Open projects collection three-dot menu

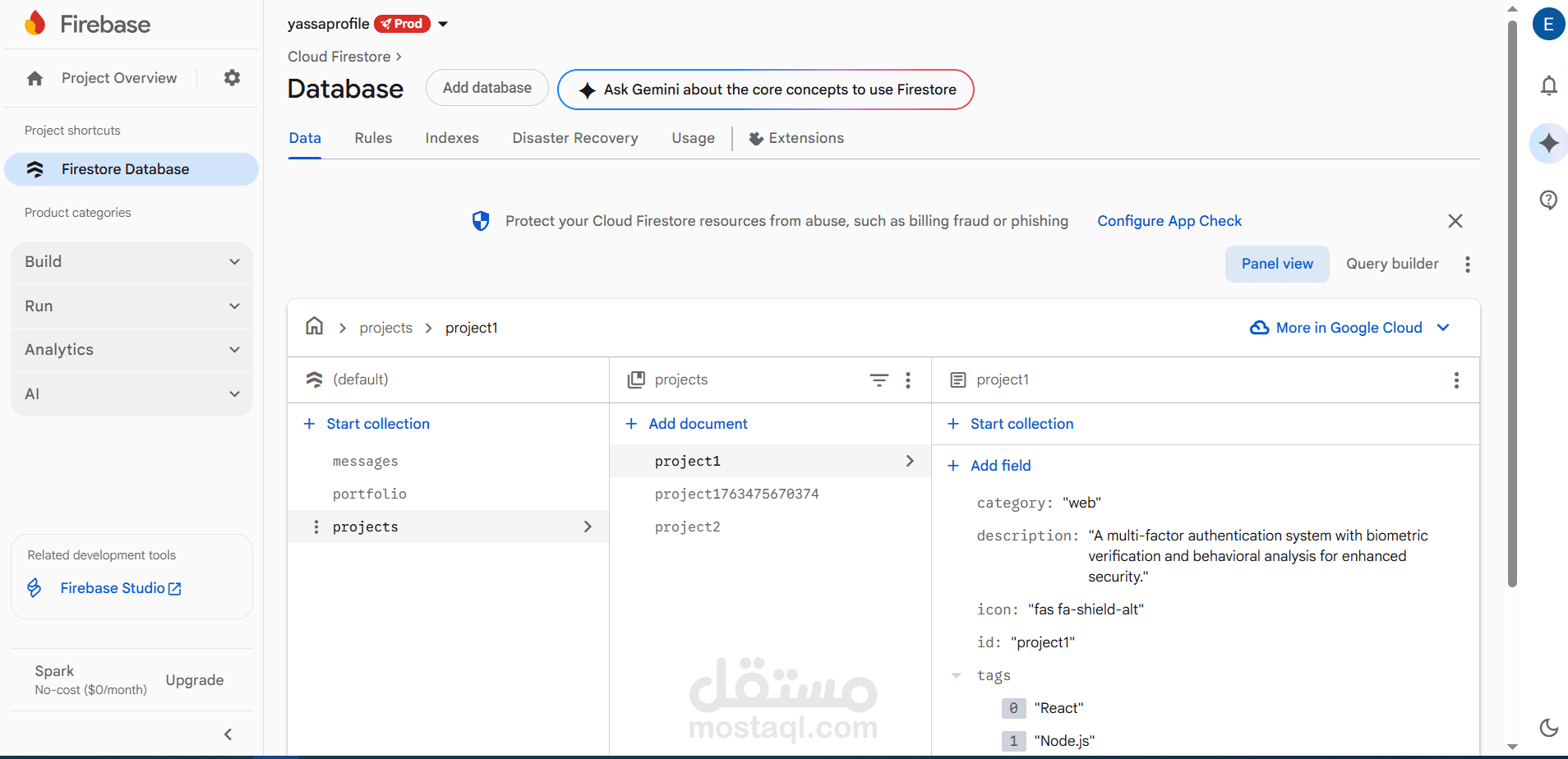point(908,379)
